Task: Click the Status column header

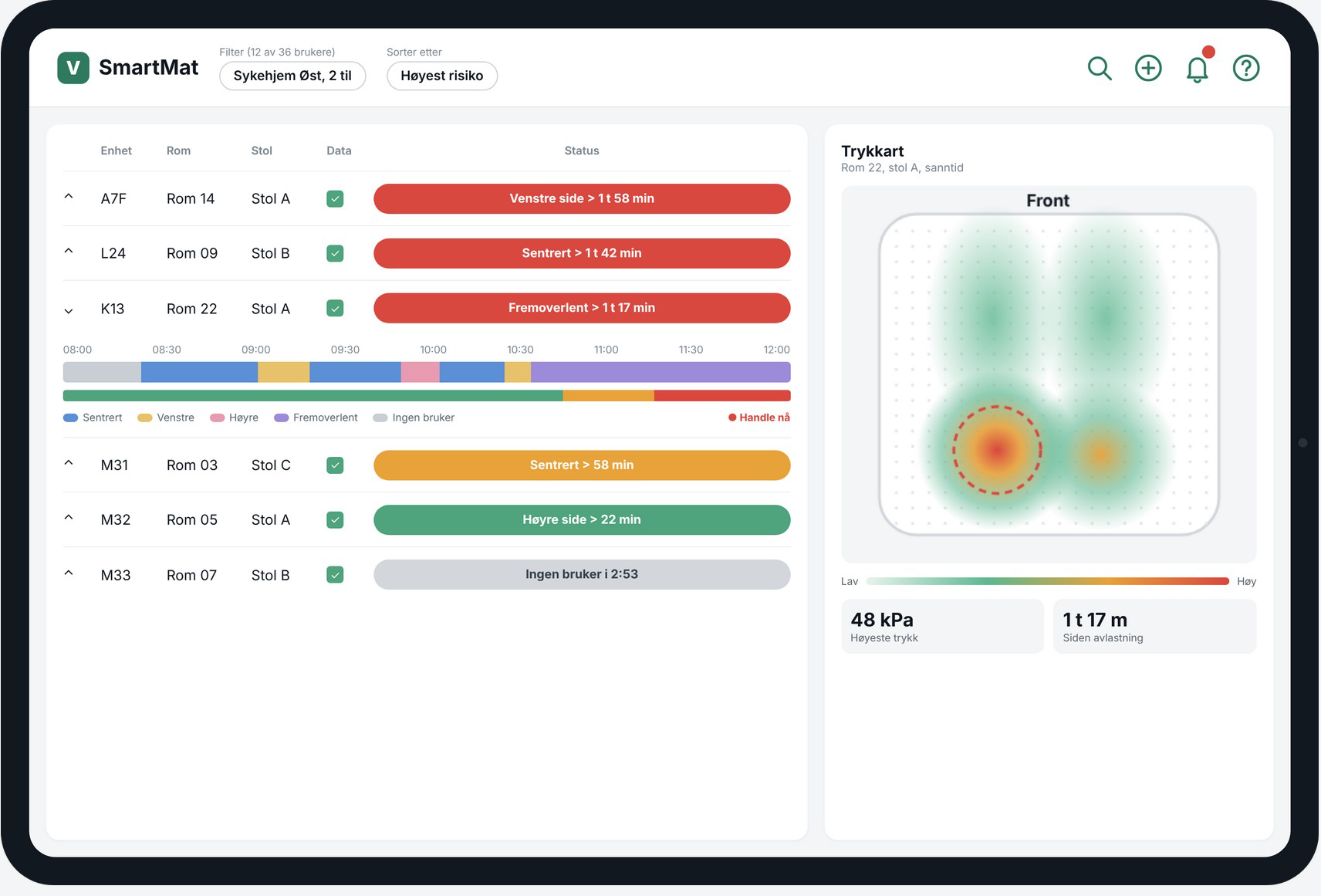Action: click(x=582, y=150)
